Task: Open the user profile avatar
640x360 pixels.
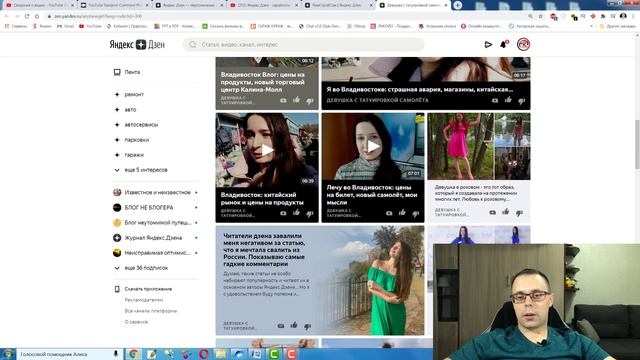Action: pyautogui.click(x=523, y=44)
